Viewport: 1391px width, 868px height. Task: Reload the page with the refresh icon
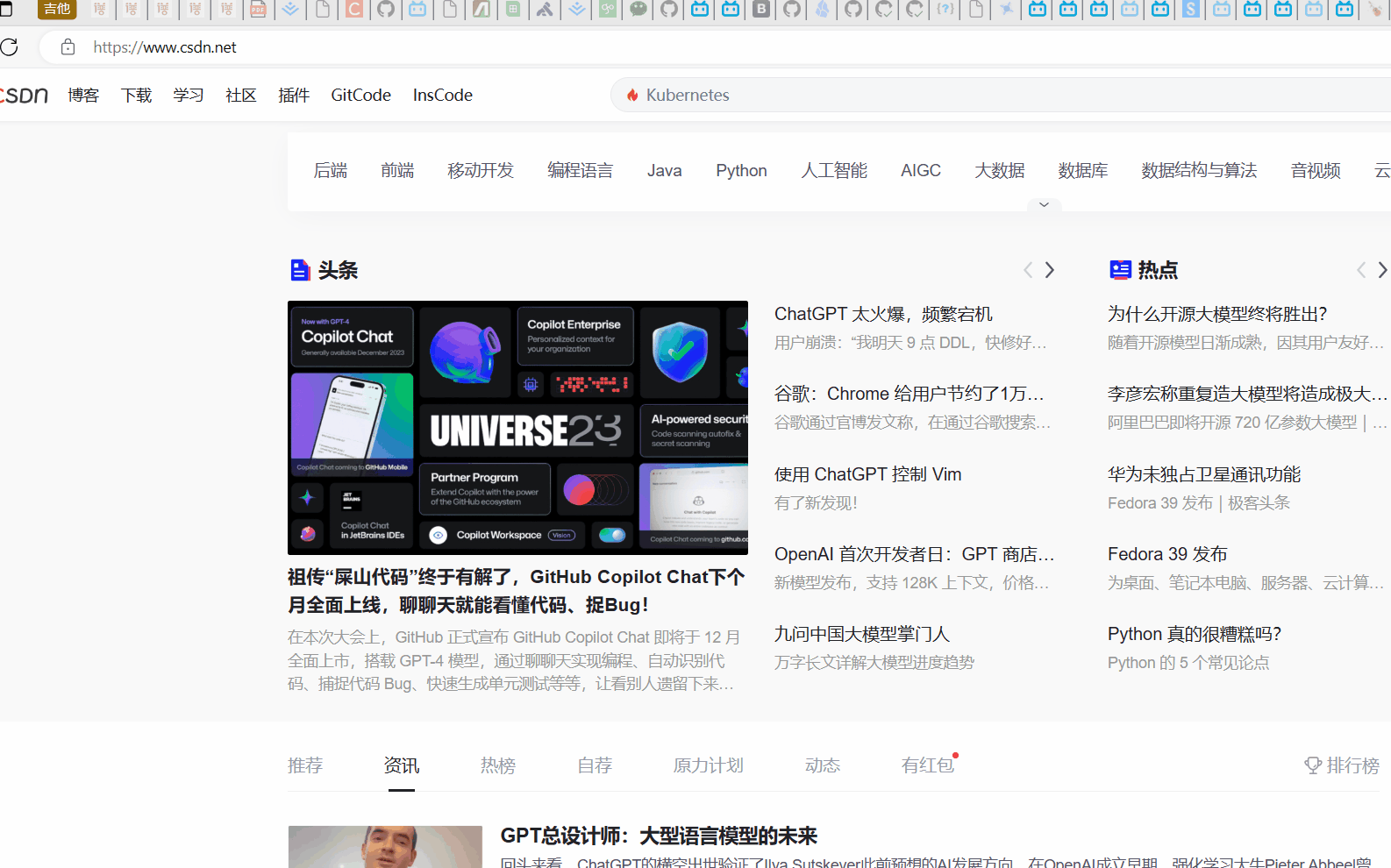(x=9, y=47)
